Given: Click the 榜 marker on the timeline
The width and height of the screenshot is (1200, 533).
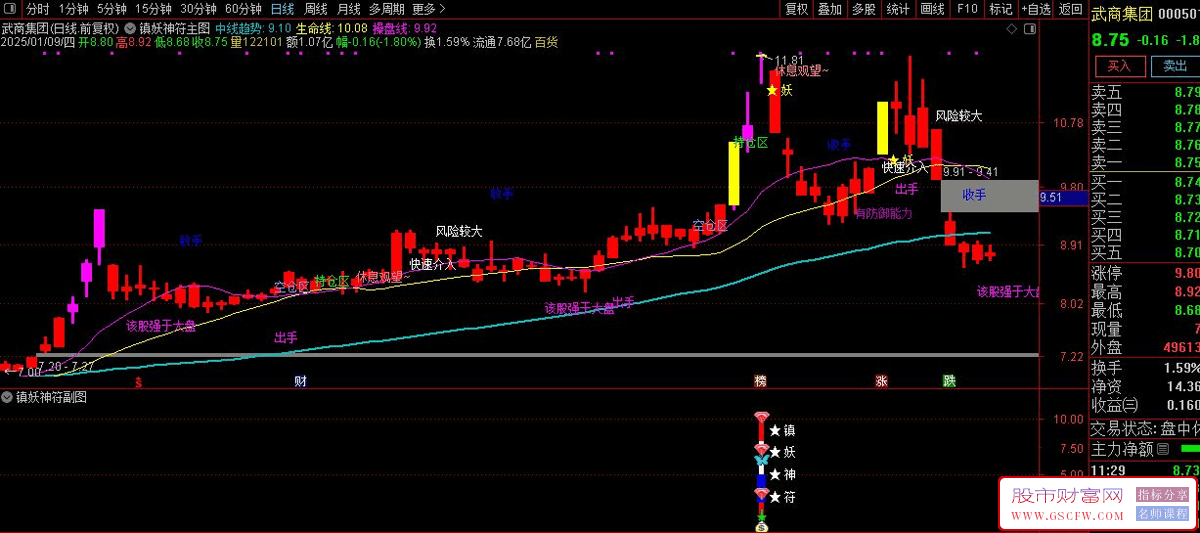Looking at the screenshot, I should coord(761,381).
